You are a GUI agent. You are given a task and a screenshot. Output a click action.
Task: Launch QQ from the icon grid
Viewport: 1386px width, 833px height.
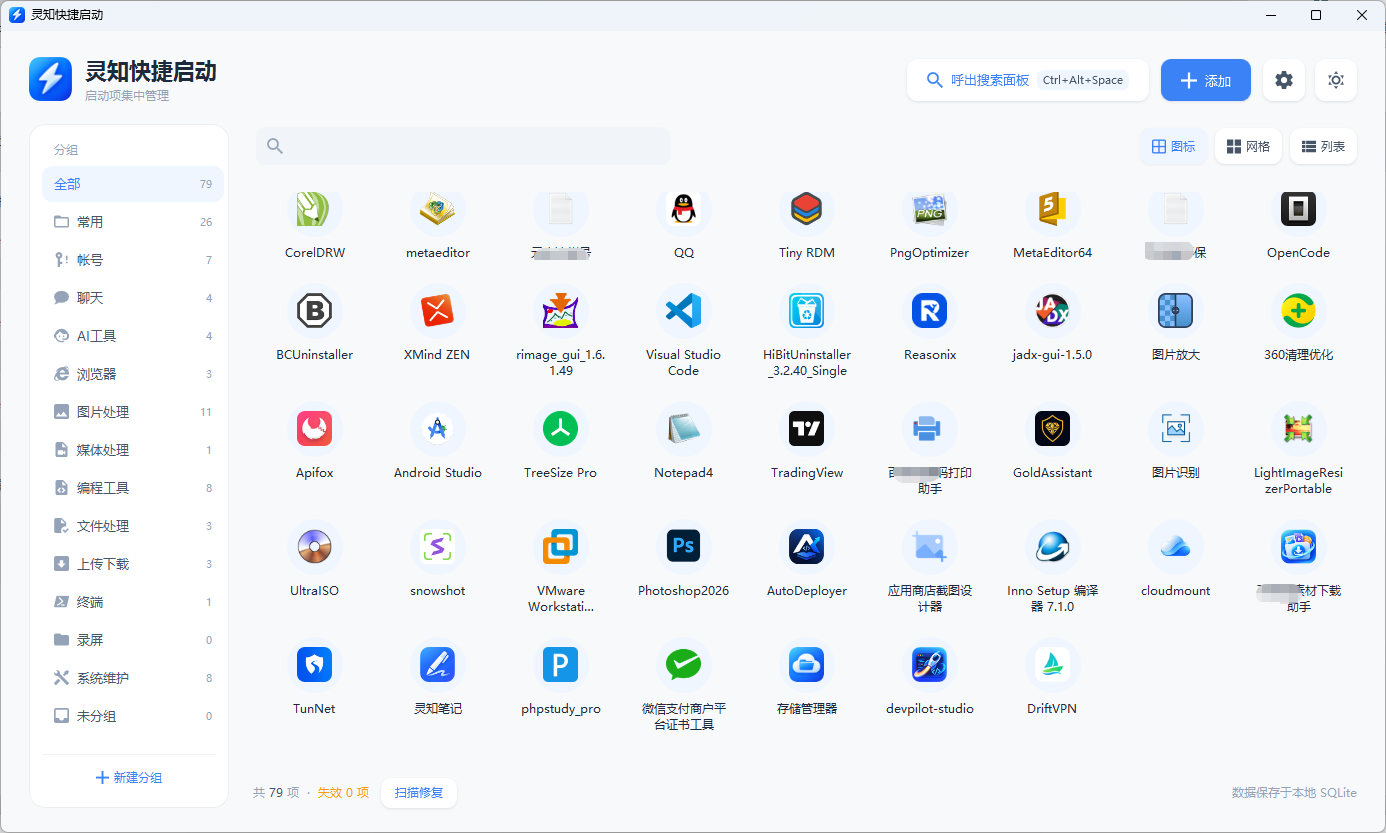[x=684, y=210]
